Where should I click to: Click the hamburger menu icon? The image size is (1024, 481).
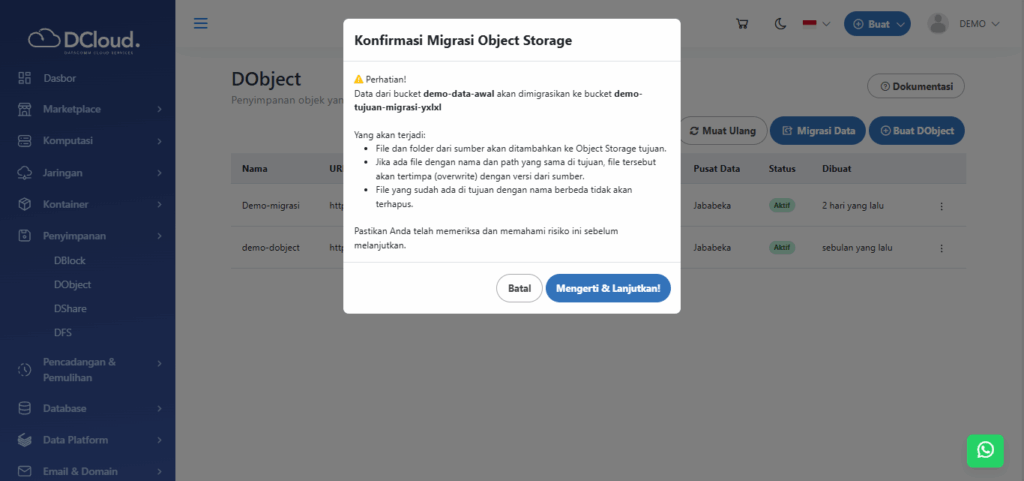click(201, 23)
